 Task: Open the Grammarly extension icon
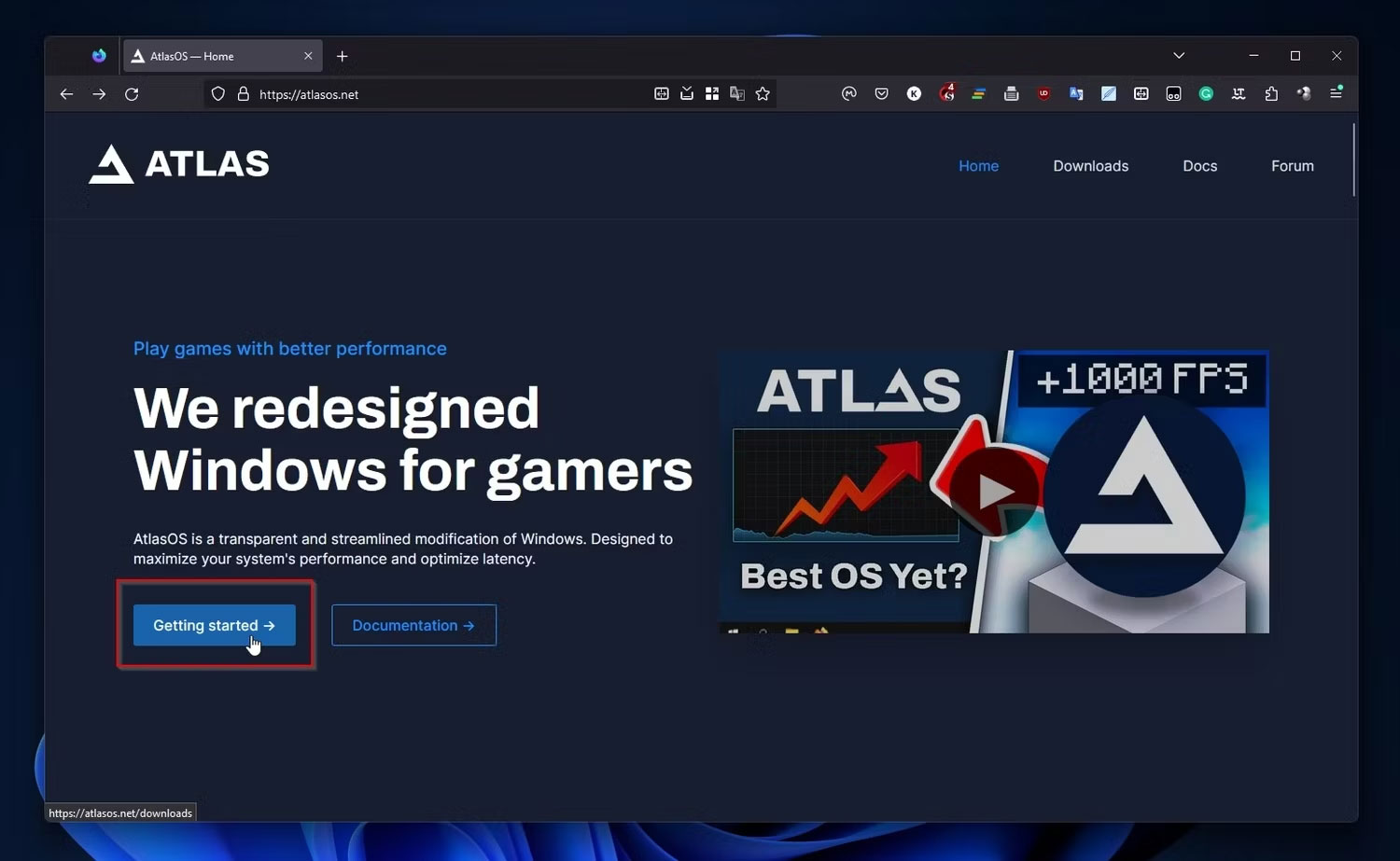1206,94
